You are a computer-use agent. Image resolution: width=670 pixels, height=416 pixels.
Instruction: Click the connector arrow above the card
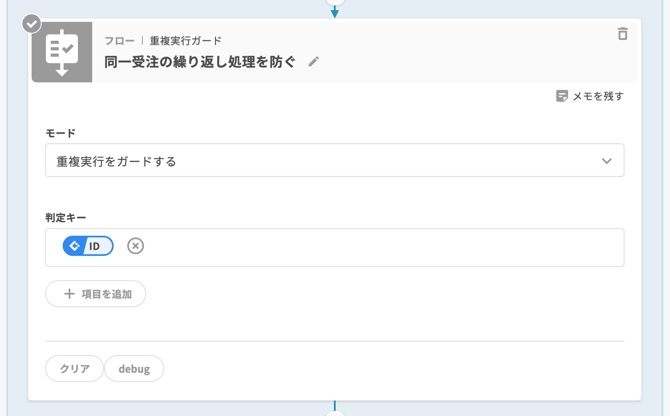point(335,11)
